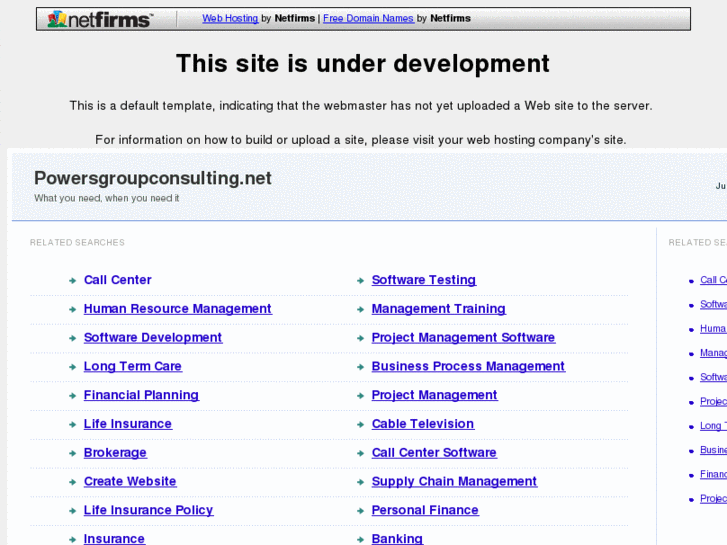Click arrow bullet beside Business Process Management
The height and width of the screenshot is (545, 727).
coord(360,367)
